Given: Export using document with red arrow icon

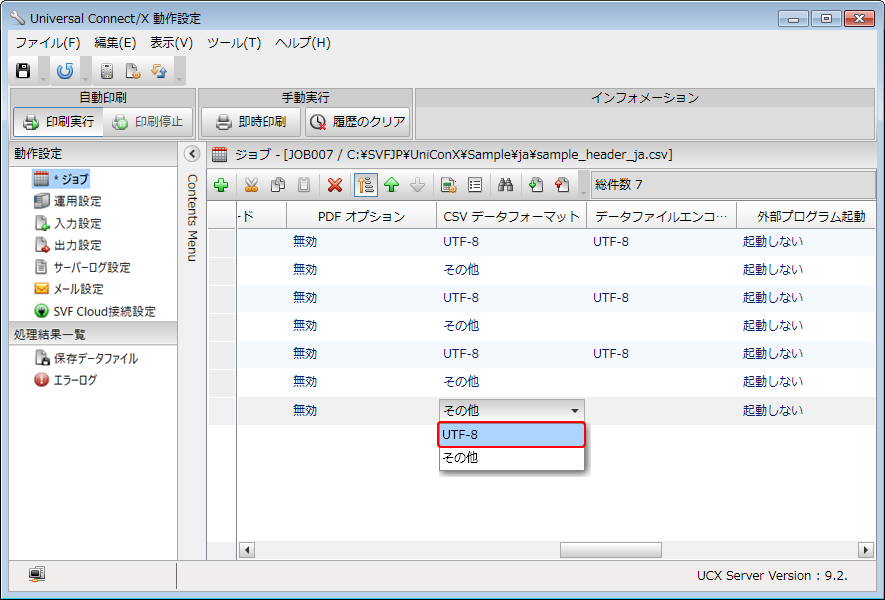Looking at the screenshot, I should pos(562,185).
